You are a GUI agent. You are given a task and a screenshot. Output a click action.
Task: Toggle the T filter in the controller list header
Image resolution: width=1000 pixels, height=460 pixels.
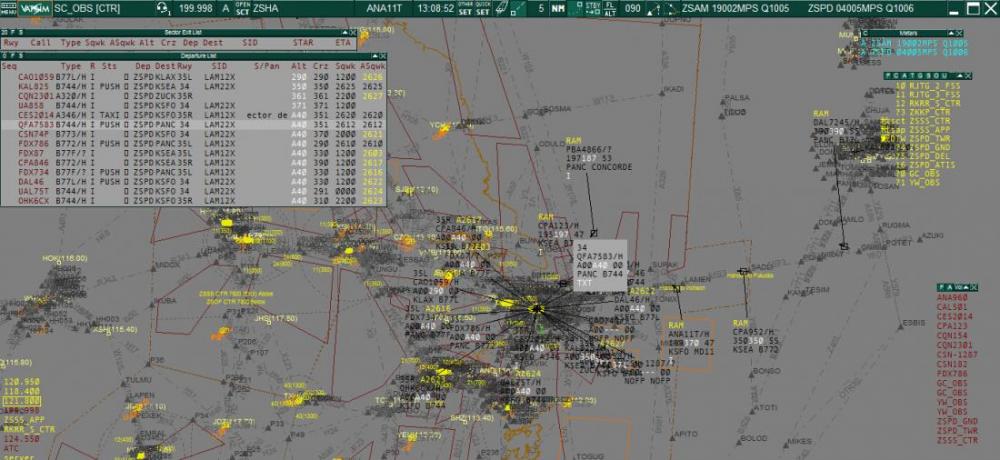coord(914,75)
